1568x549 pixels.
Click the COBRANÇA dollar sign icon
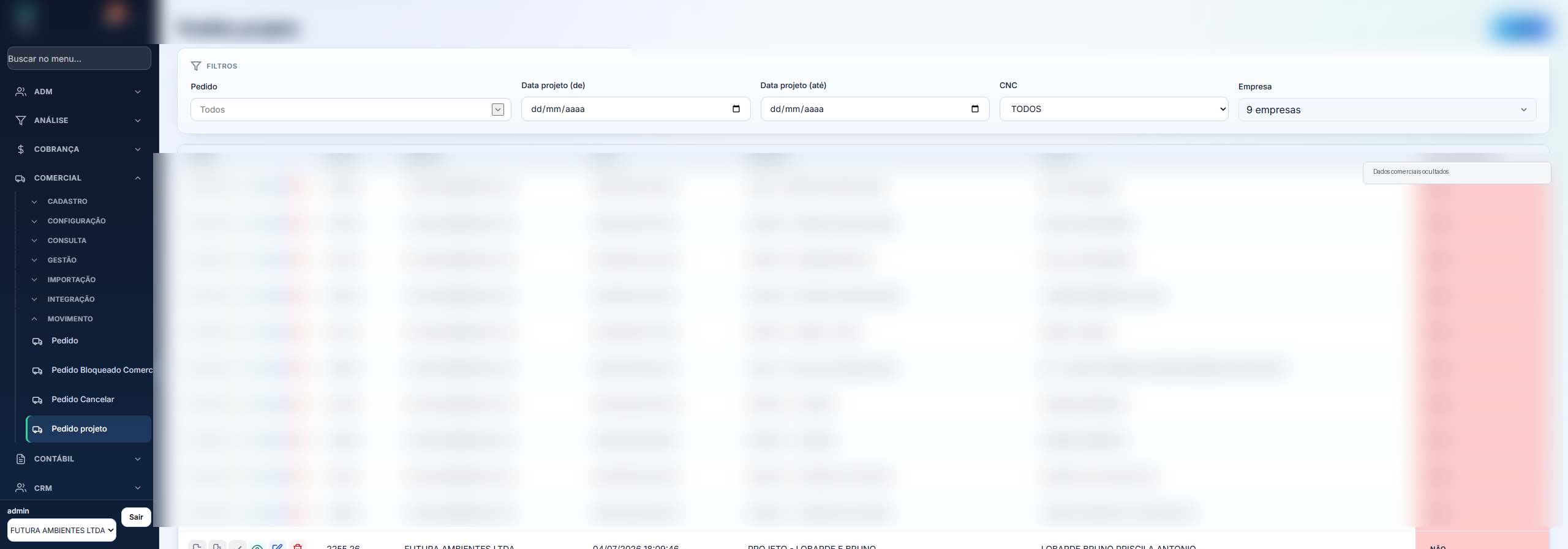21,149
